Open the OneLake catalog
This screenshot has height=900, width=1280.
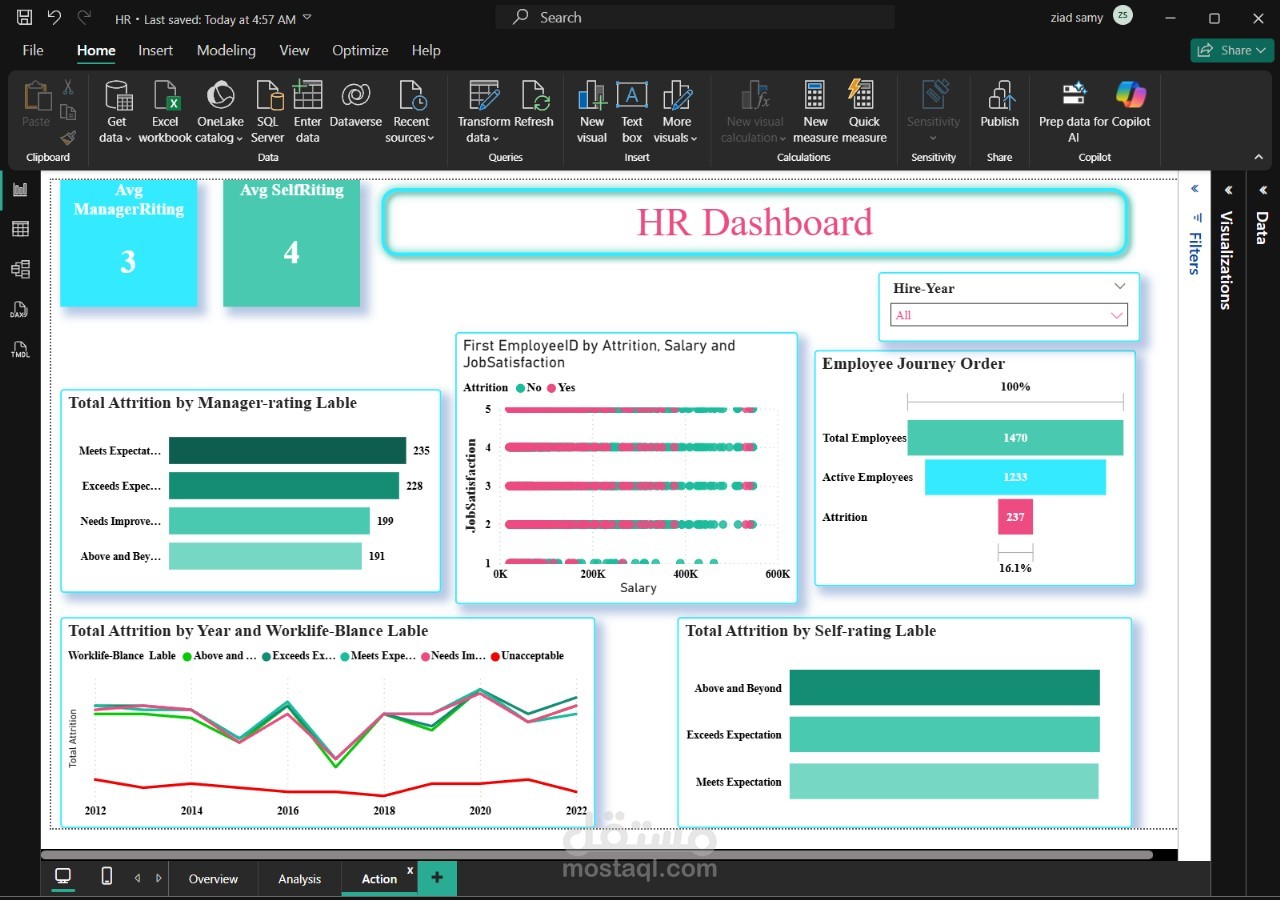coord(220,111)
